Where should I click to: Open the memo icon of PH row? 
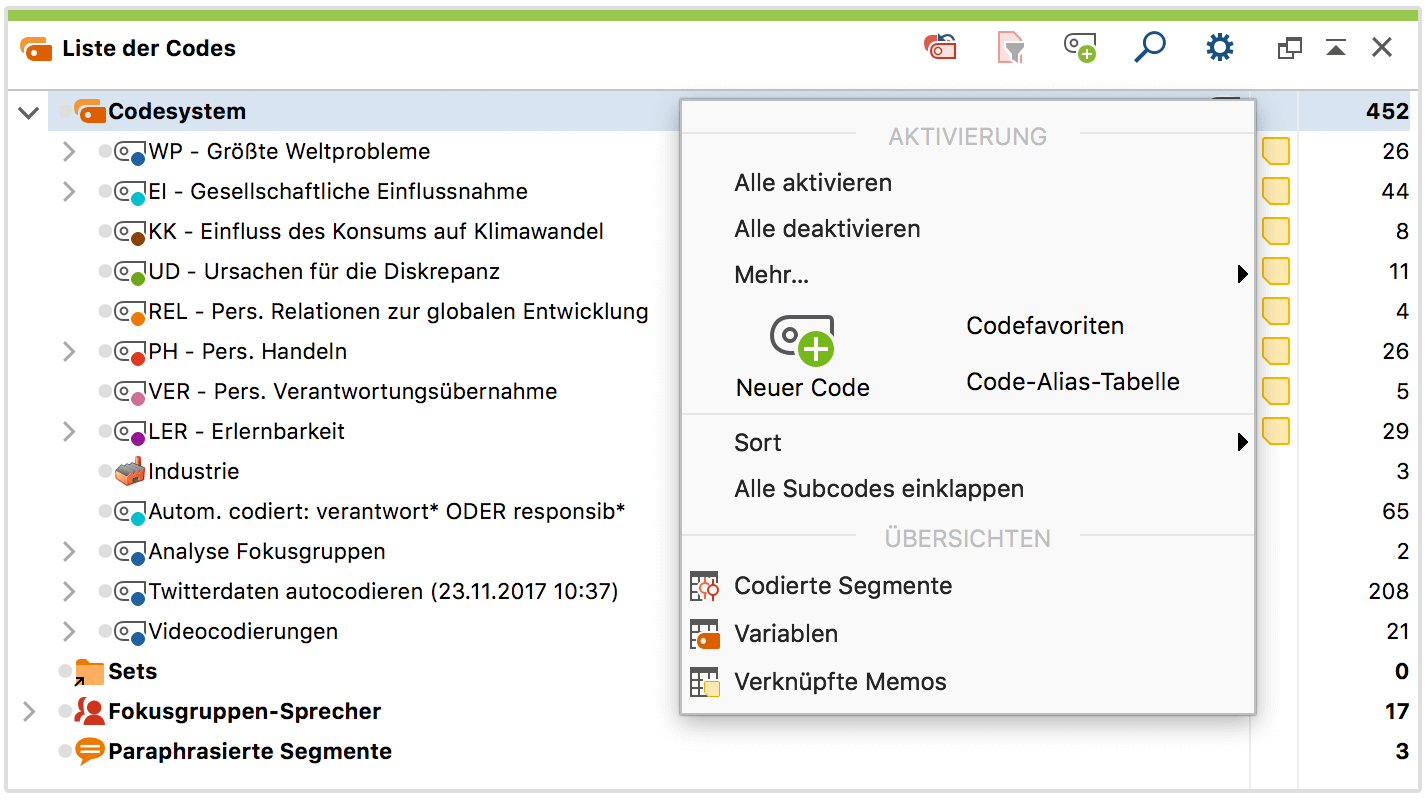(1276, 351)
